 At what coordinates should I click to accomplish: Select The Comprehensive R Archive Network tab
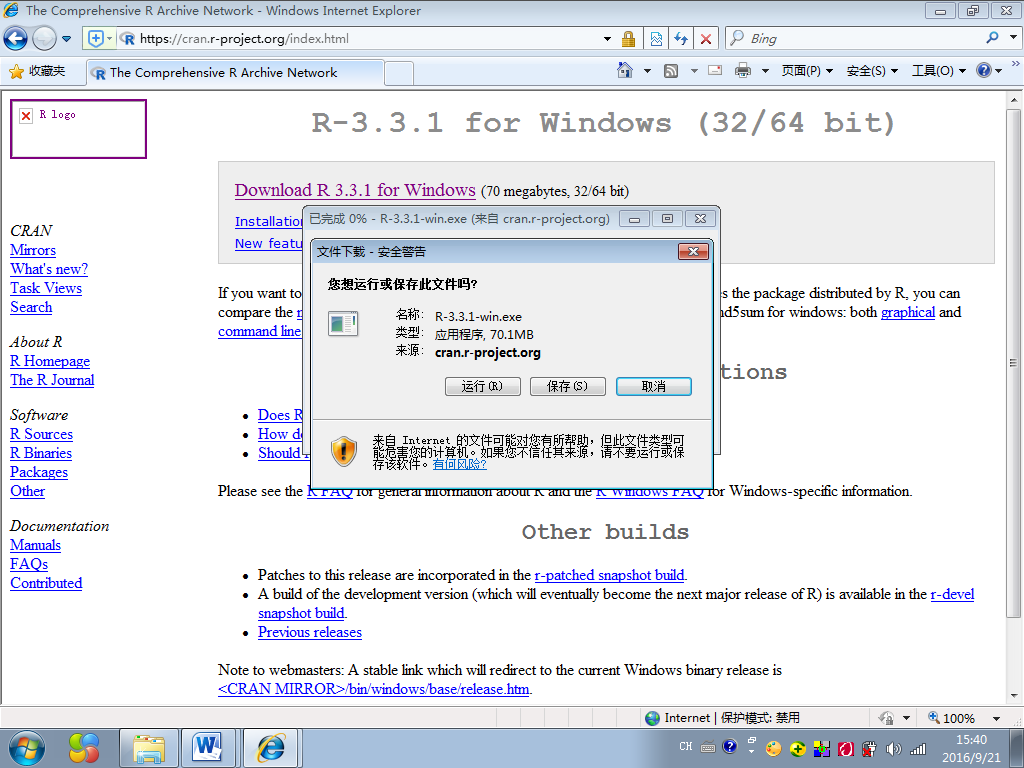(x=234, y=72)
